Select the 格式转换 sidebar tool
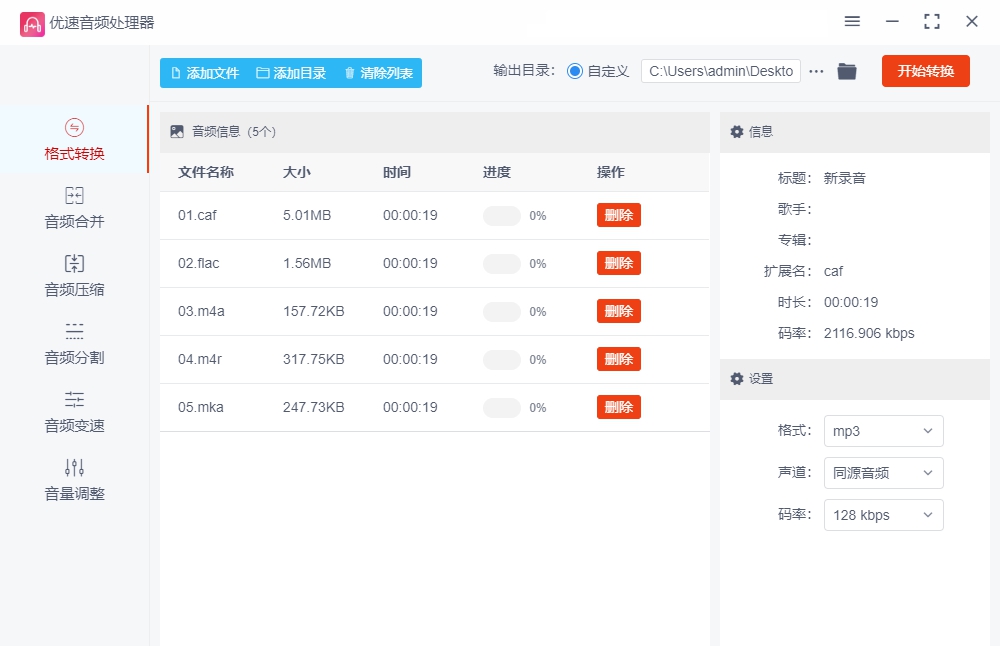The height and width of the screenshot is (646, 1000). [75, 140]
